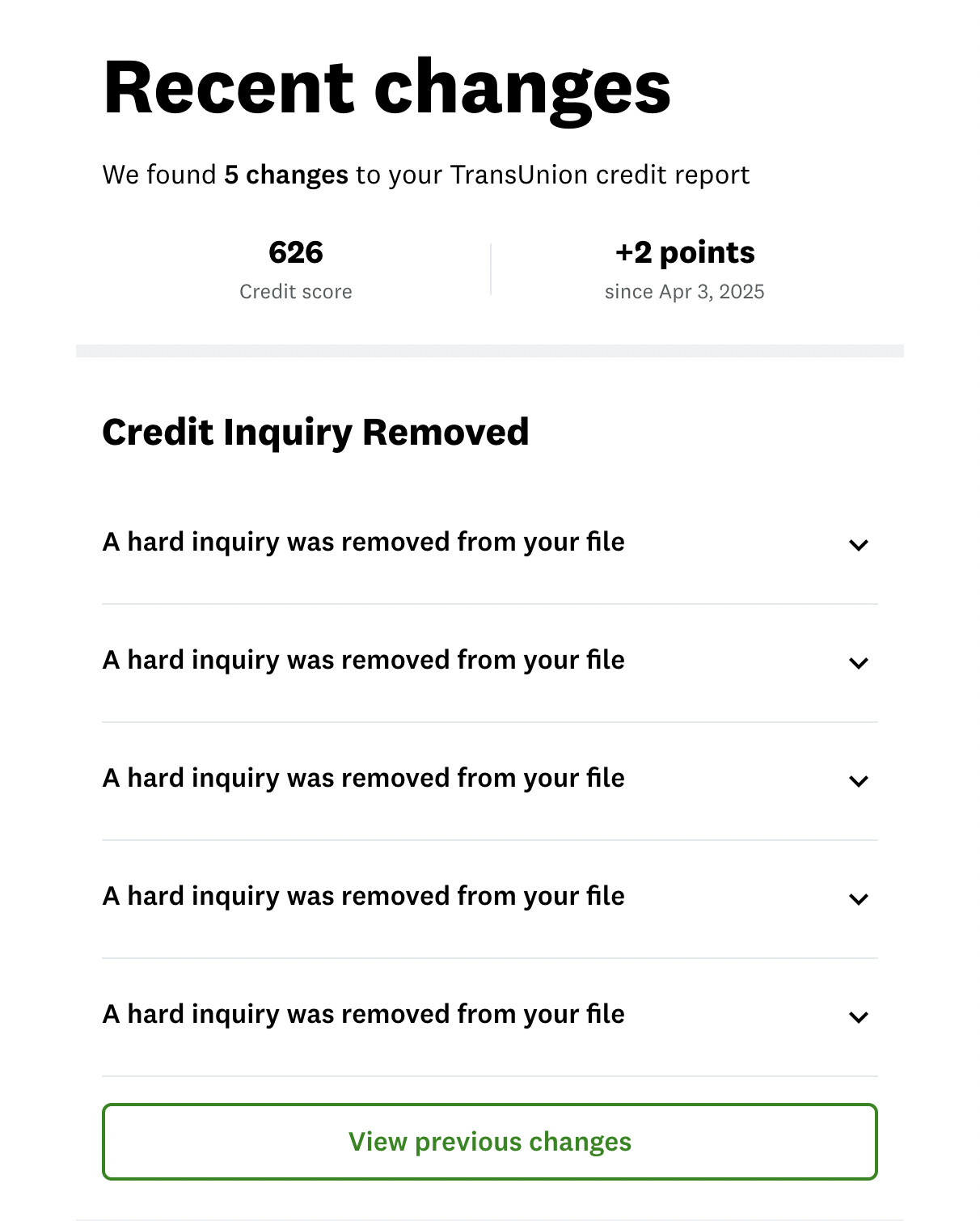980x1221 pixels.
Task: Click the Recent changes heading
Action: [387, 89]
